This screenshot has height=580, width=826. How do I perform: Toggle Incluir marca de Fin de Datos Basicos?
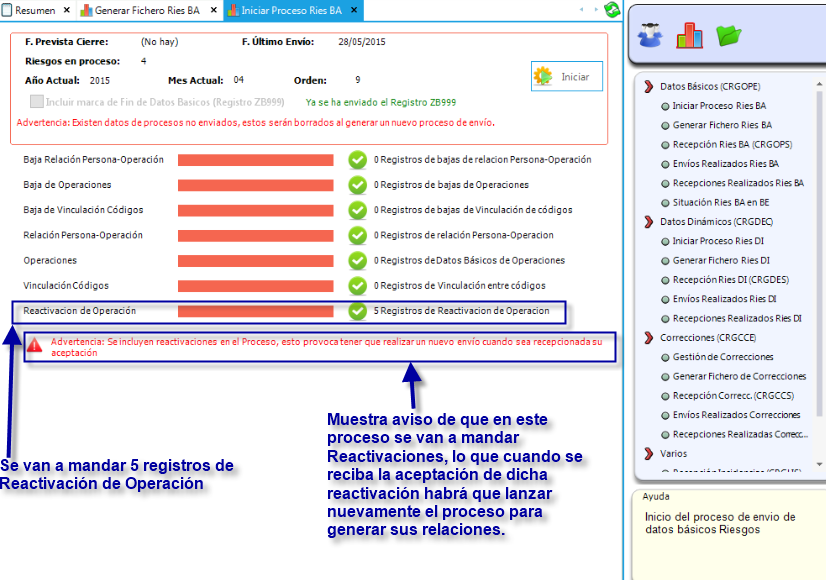point(37,102)
